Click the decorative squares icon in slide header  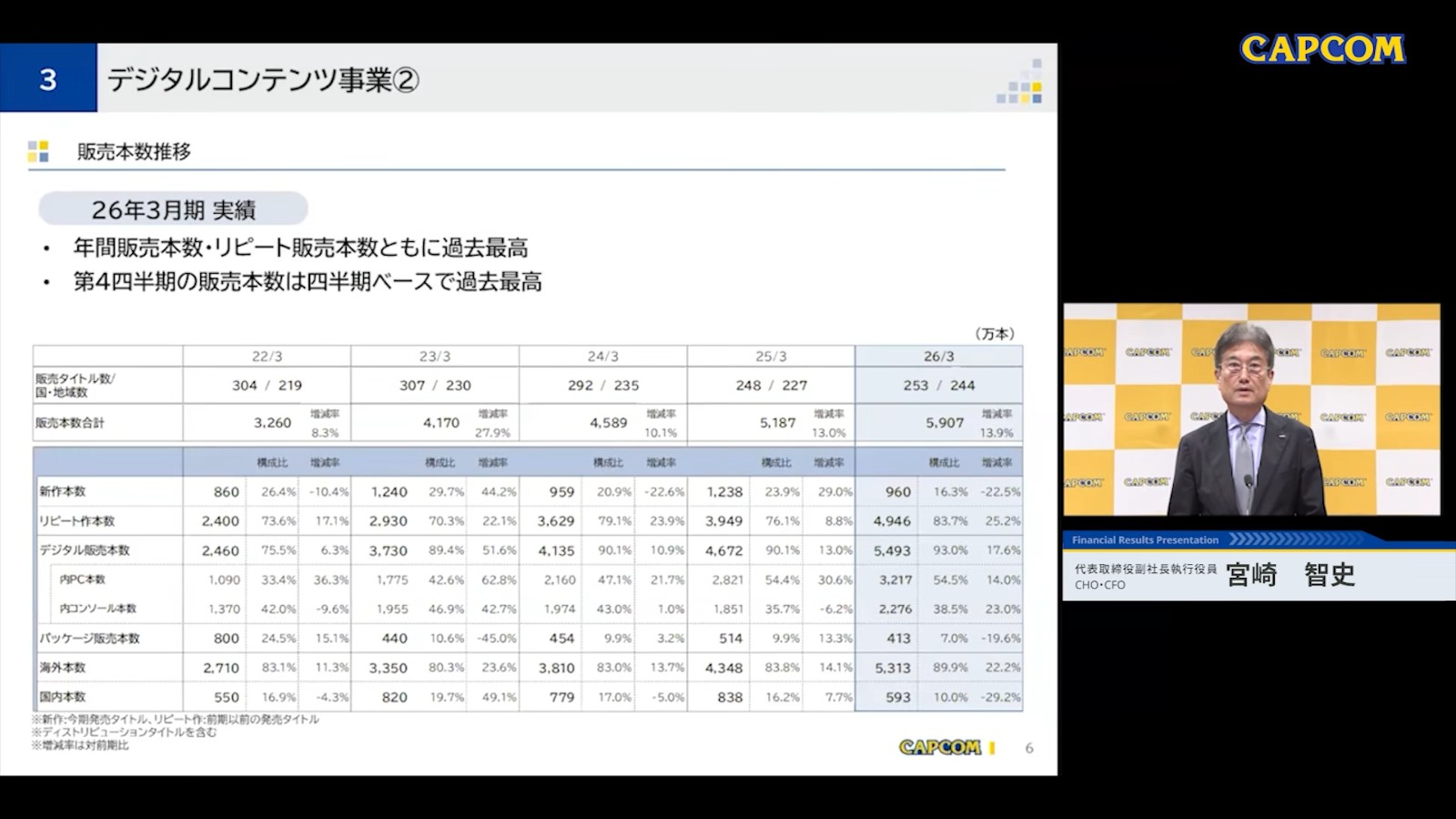1020,82
